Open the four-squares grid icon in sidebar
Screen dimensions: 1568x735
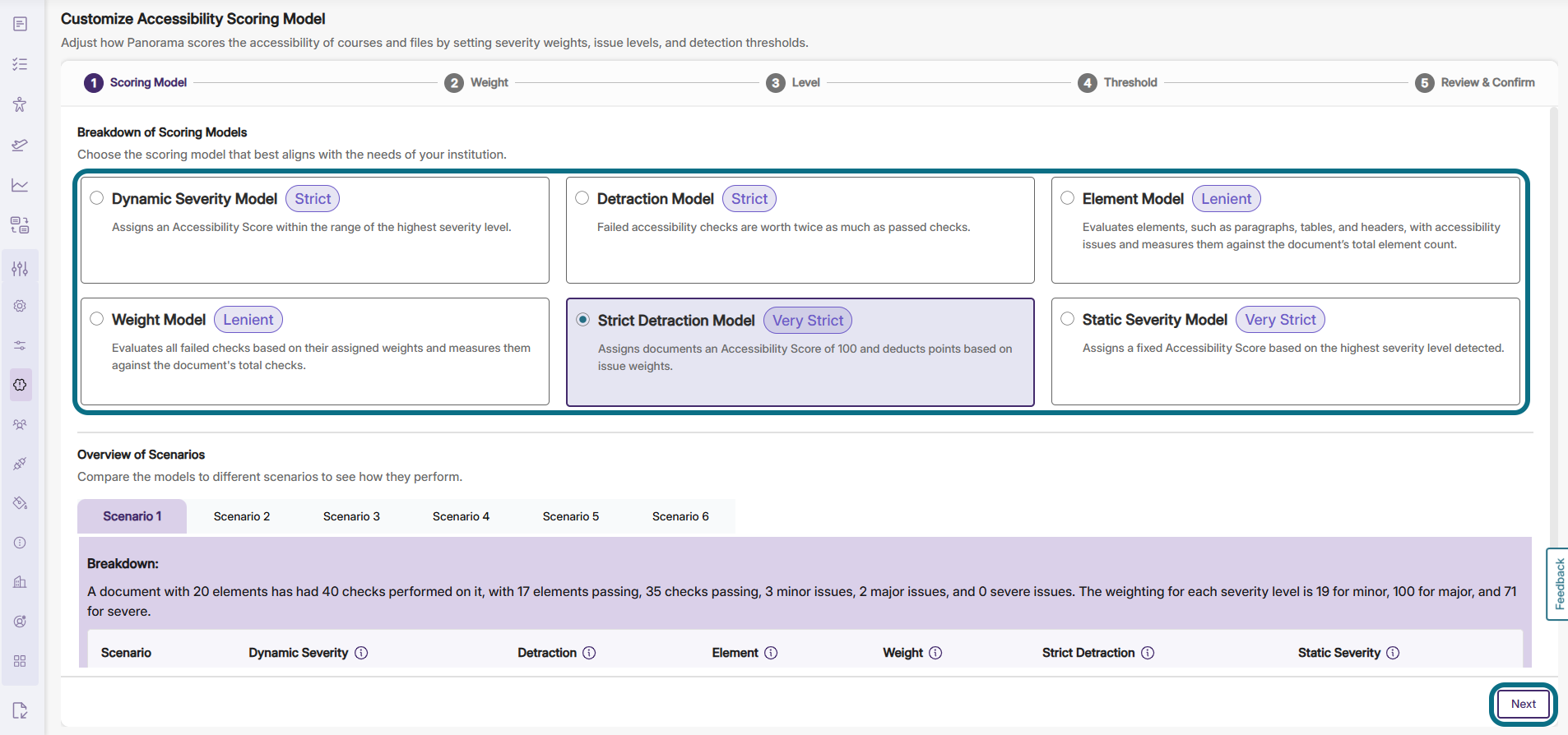[20, 661]
